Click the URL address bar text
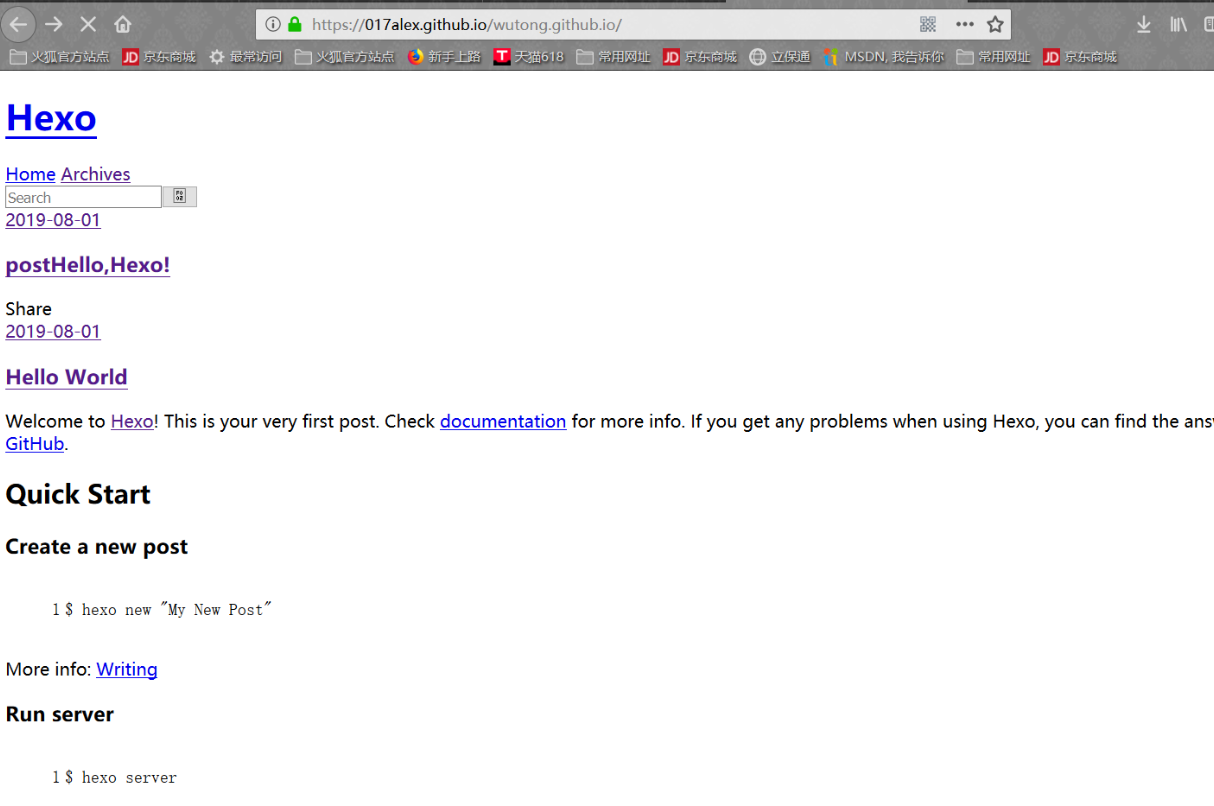 coord(466,24)
